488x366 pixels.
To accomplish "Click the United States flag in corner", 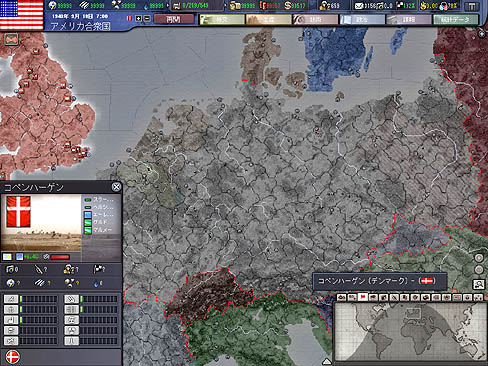I will click(x=22, y=15).
